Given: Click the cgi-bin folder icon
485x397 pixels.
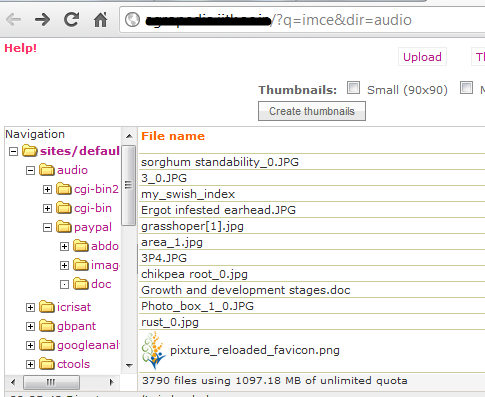Looking at the screenshot, I should [64, 208].
